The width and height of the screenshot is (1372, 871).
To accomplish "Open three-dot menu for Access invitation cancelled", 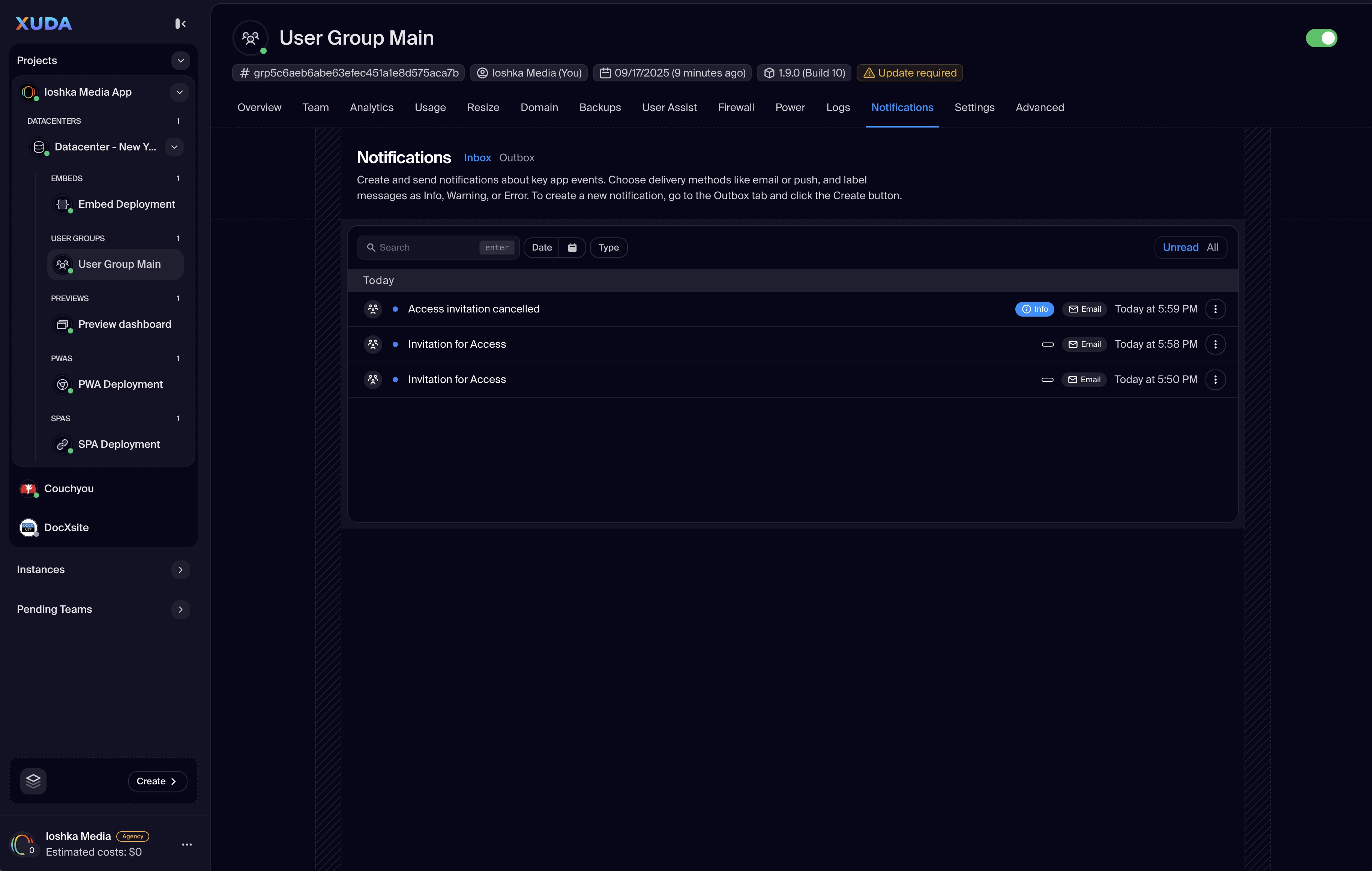I will [x=1215, y=309].
